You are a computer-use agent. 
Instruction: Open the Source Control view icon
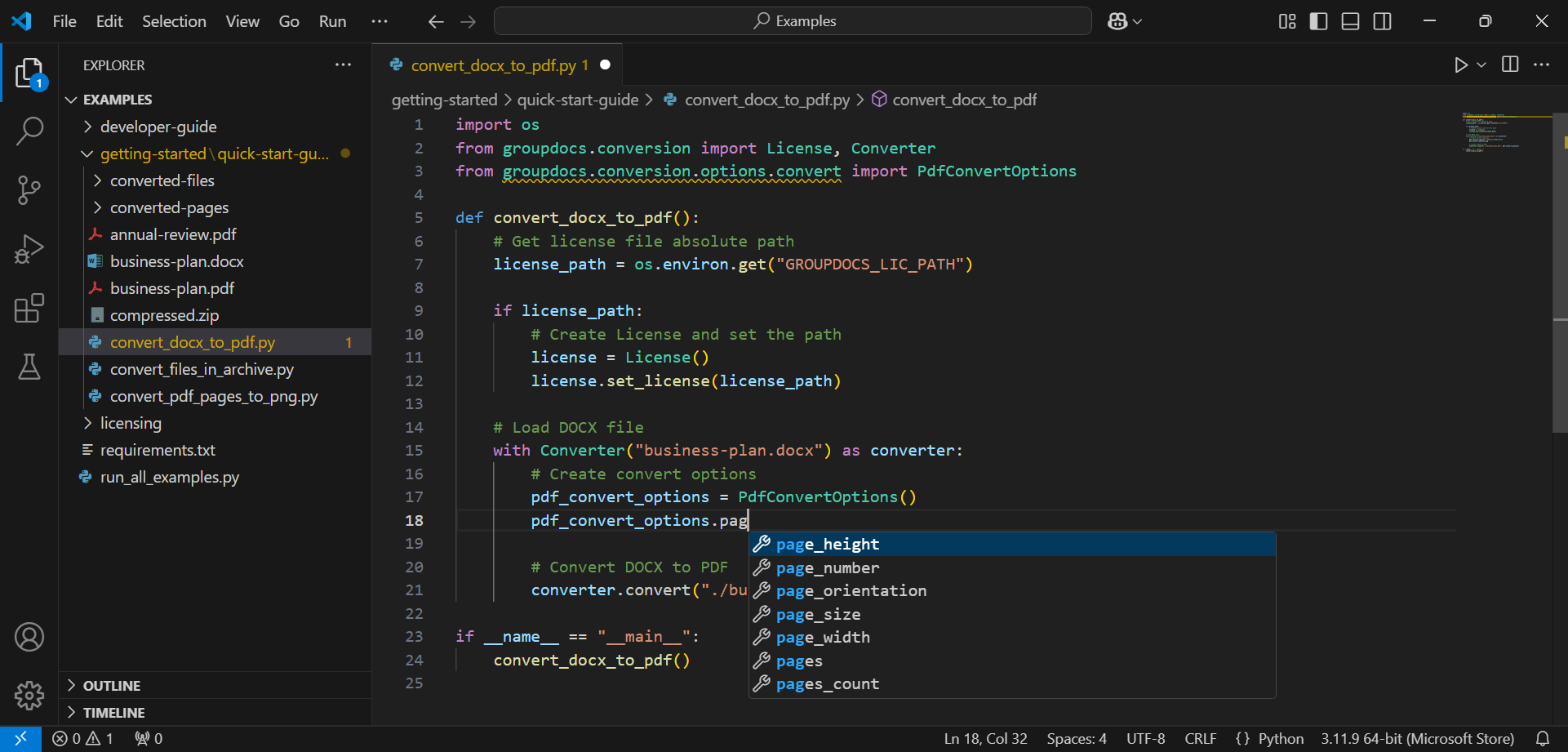(x=29, y=190)
